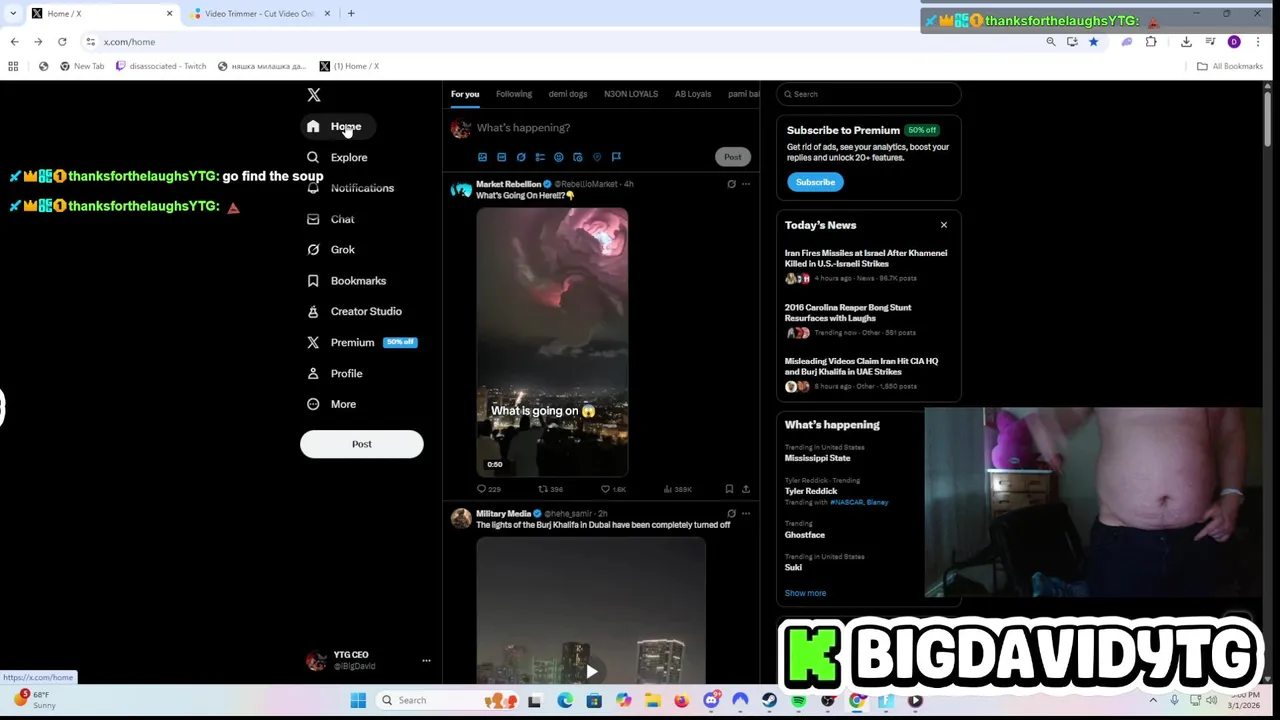Open Grok from the sidebar
The height and width of the screenshot is (720, 1280).
point(330,250)
